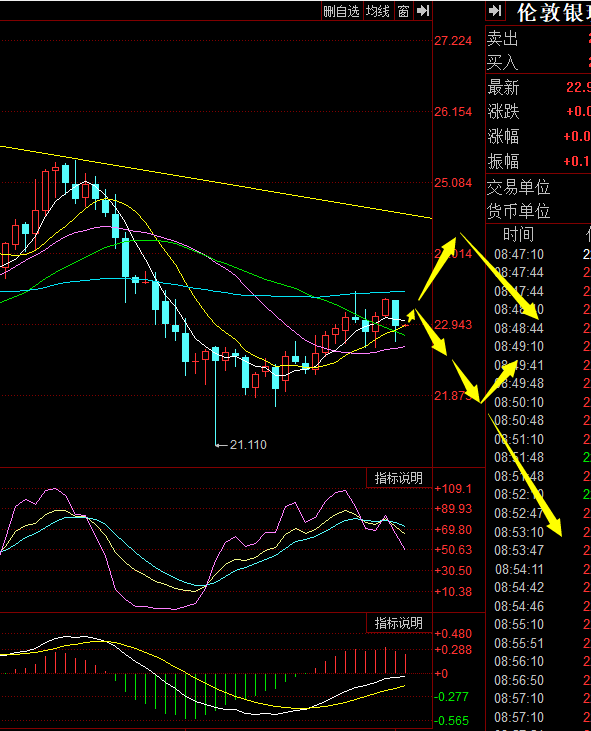Click the 伦敦银 instrument title
The width and height of the screenshot is (591, 731).
(x=552, y=13)
